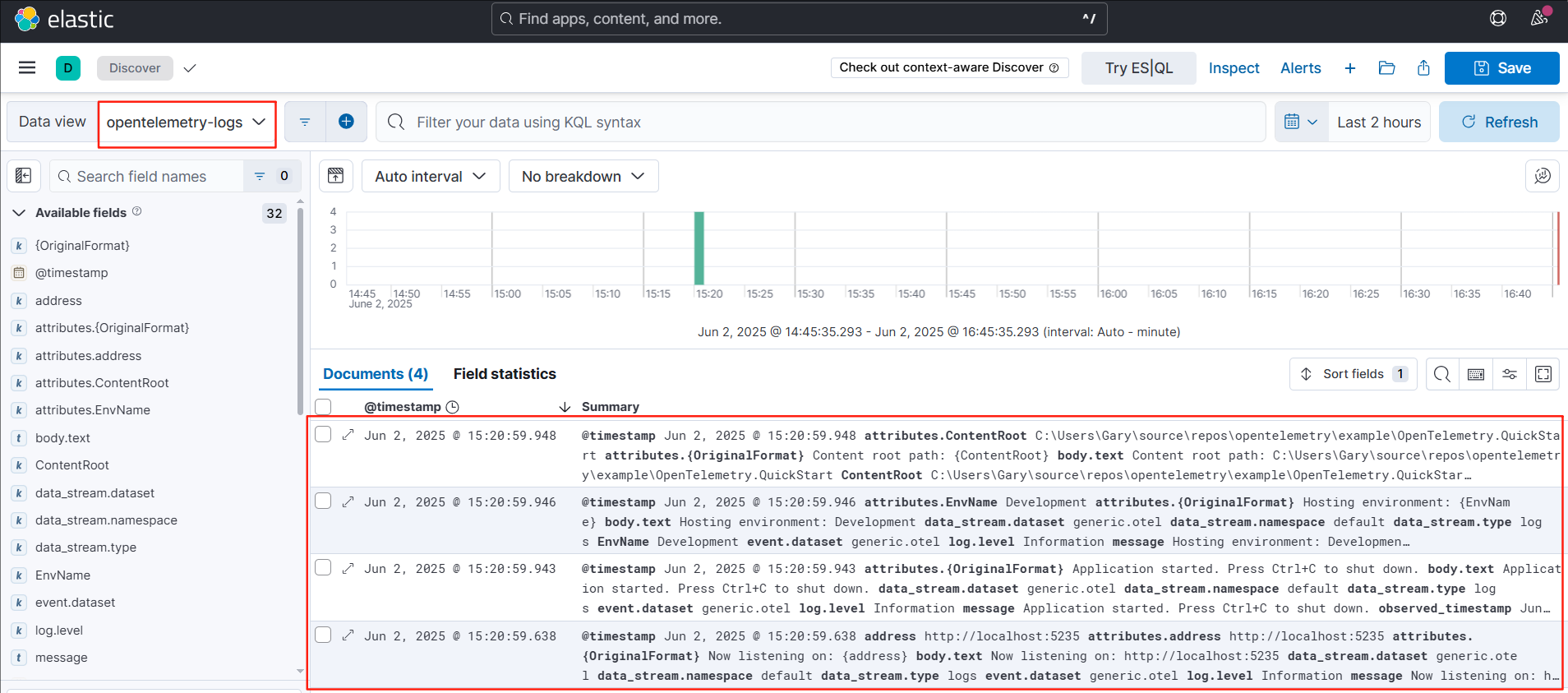The image size is (1568, 693).
Task: Open the hamburger navigation menu
Action: point(27,67)
